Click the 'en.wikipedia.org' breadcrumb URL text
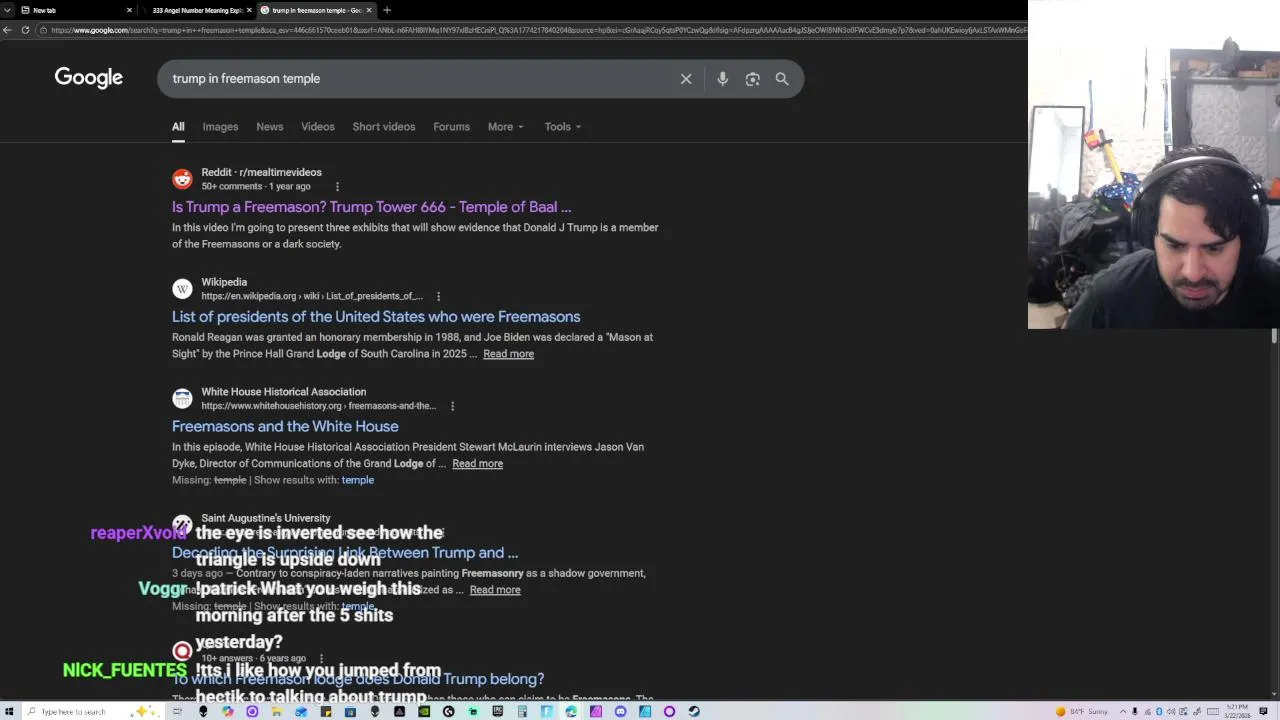Screen dimensions: 1280x720 pos(312,296)
